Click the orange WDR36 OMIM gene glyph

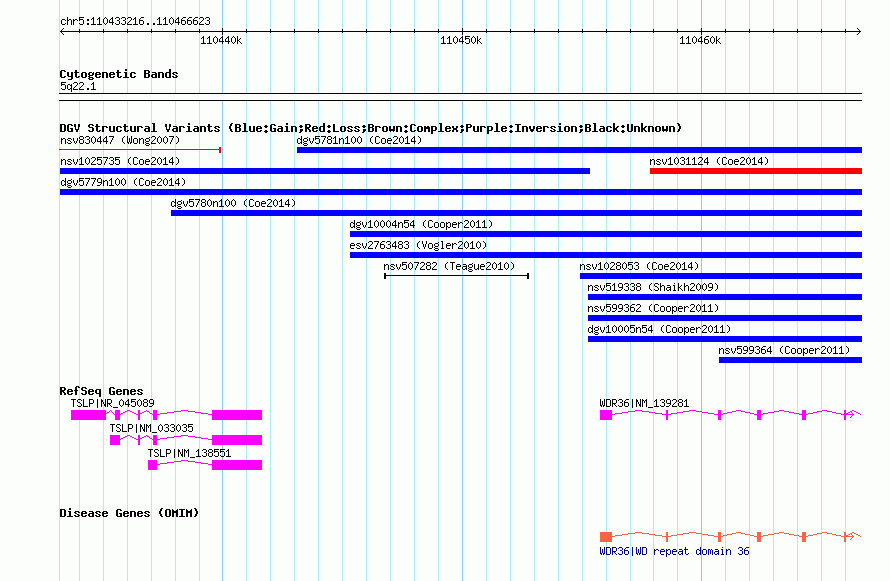click(731, 537)
